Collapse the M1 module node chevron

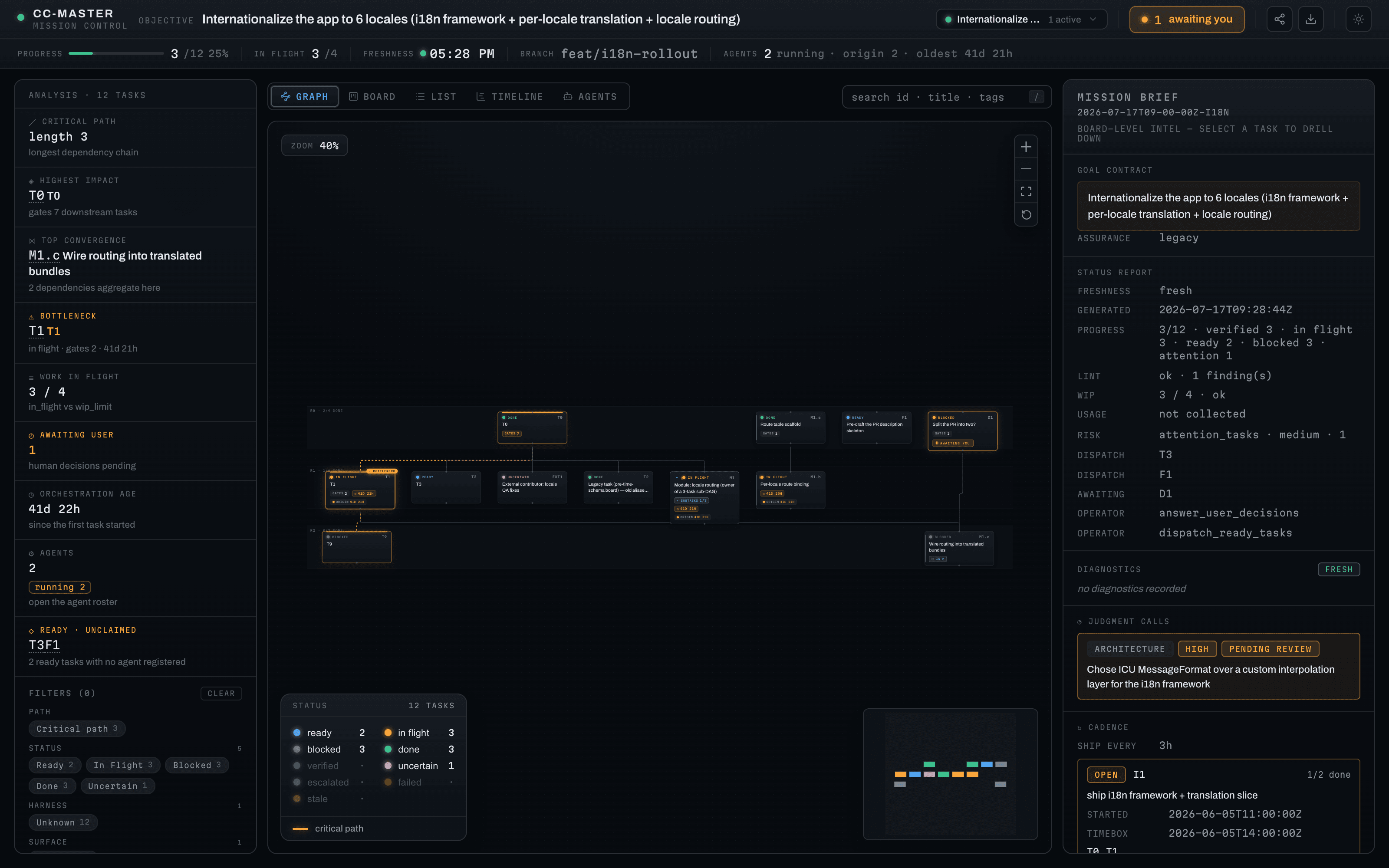point(677,478)
